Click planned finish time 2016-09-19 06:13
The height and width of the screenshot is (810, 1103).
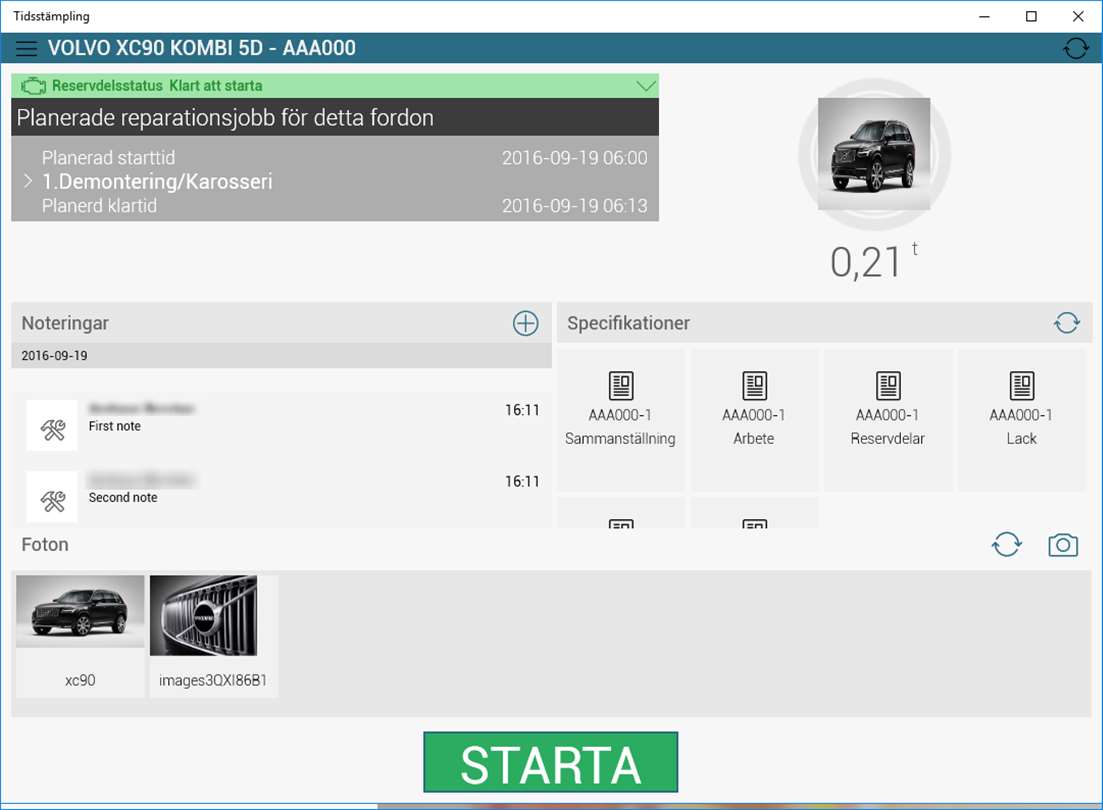575,205
